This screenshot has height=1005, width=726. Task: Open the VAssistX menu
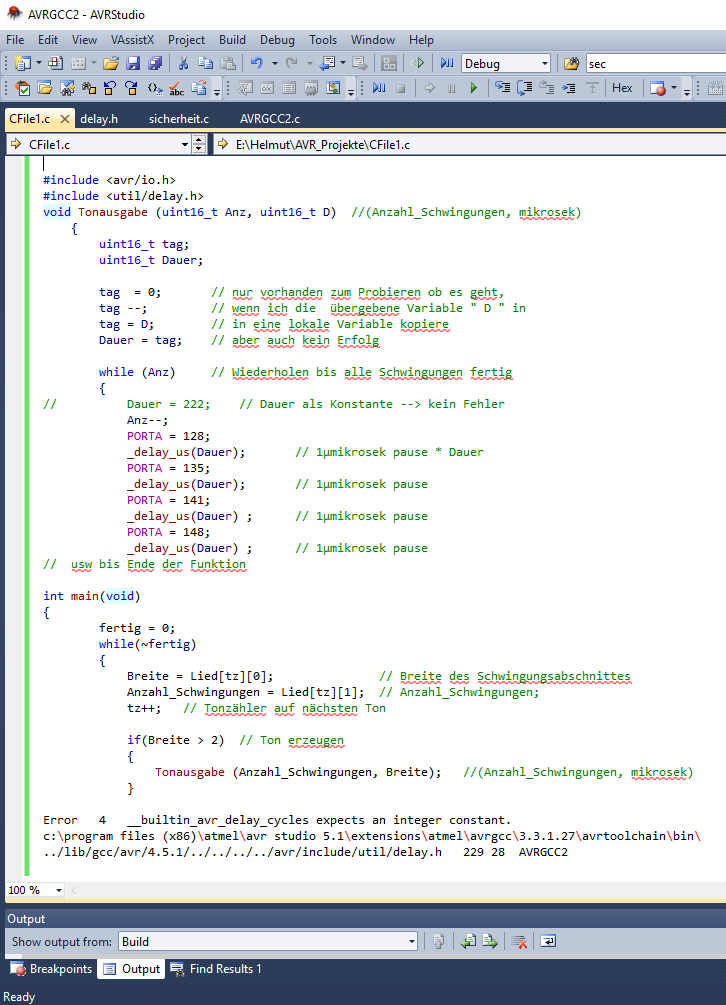pos(132,40)
